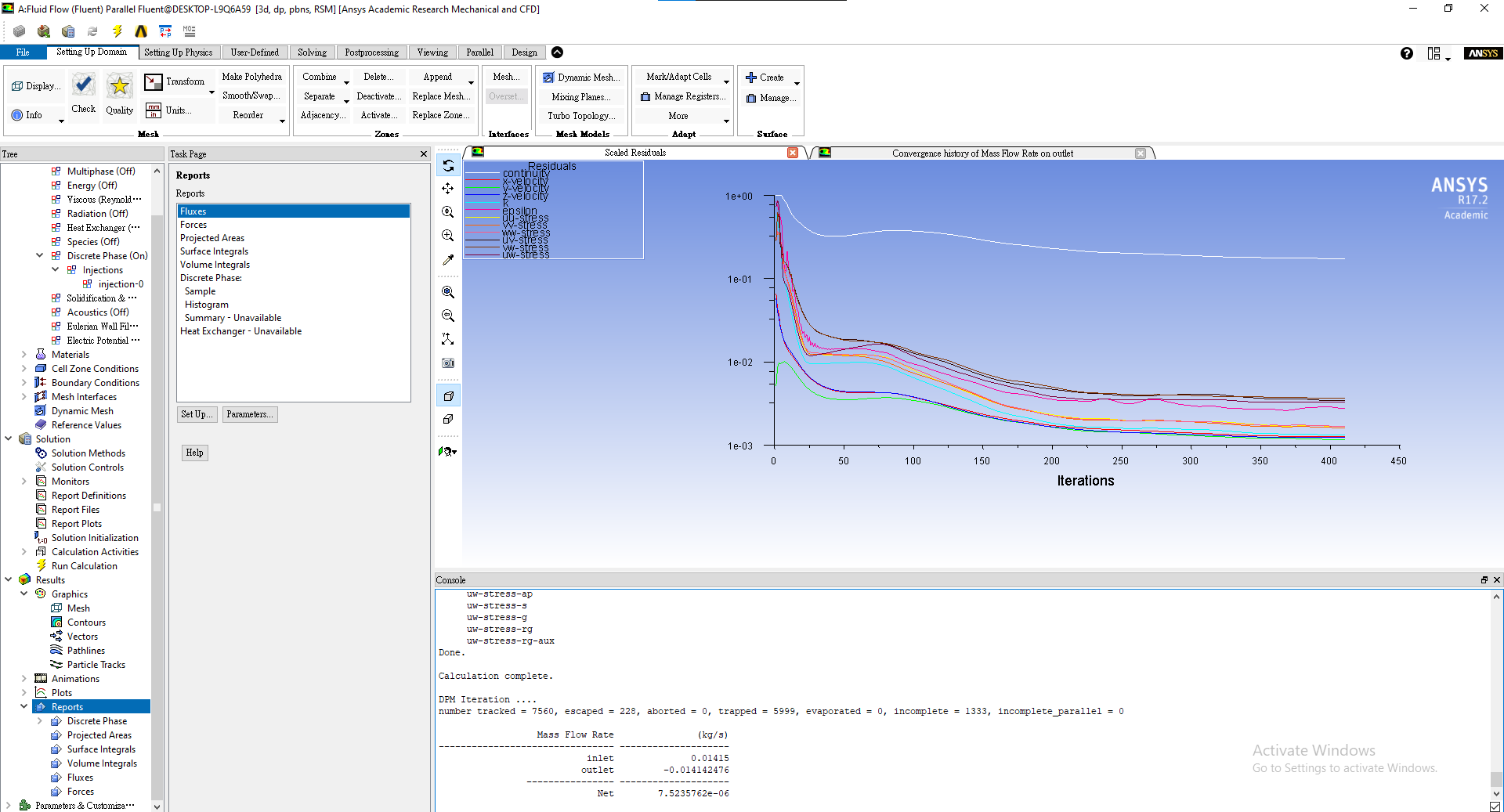Viewport: 1504px width, 812px height.
Task: Collapse the Discrete Phase (On) node
Action: pos(40,255)
